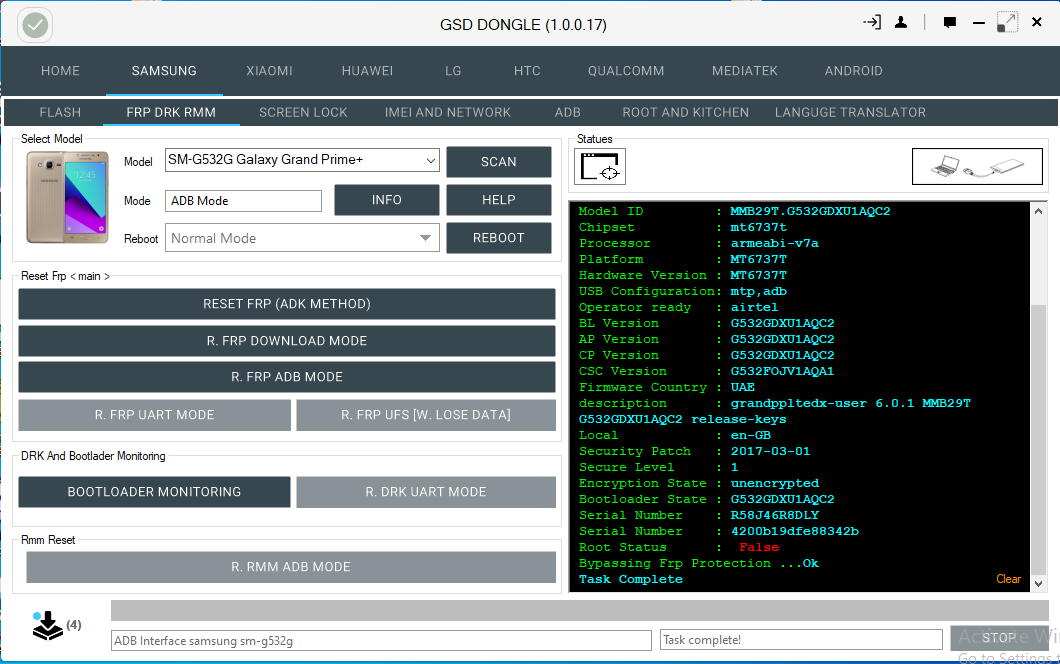This screenshot has width=1060, height=664.
Task: Open the chat message icon
Action: (x=950, y=23)
